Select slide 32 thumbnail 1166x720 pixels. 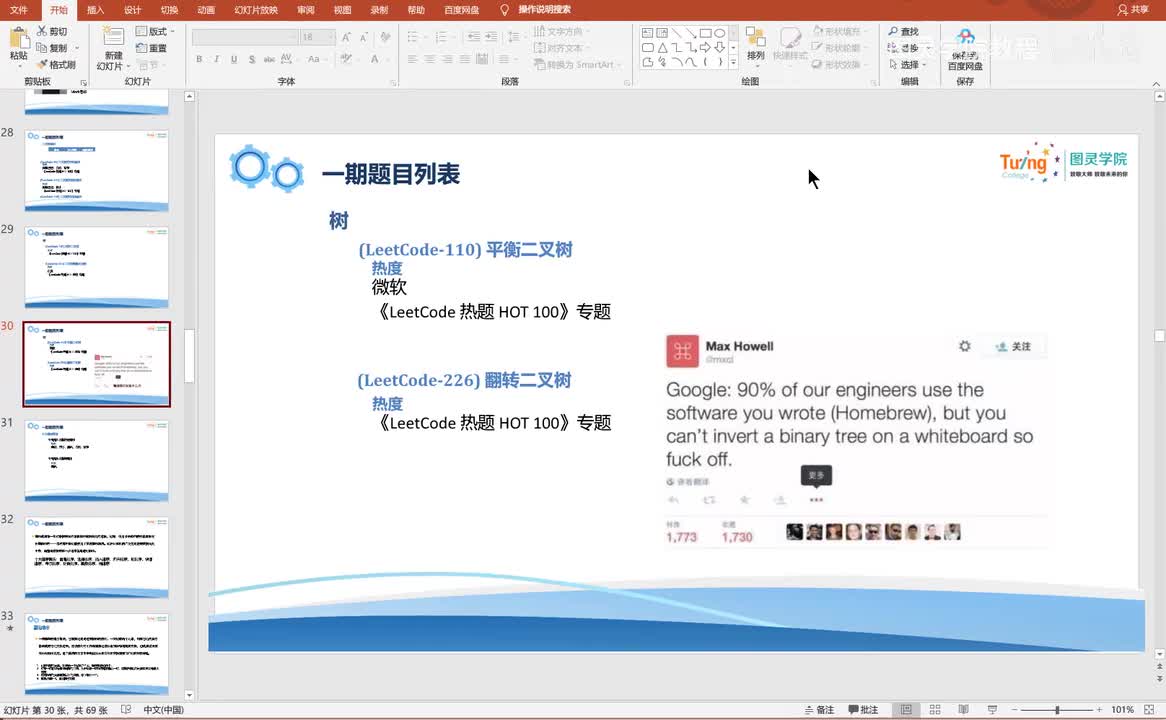pos(97,557)
